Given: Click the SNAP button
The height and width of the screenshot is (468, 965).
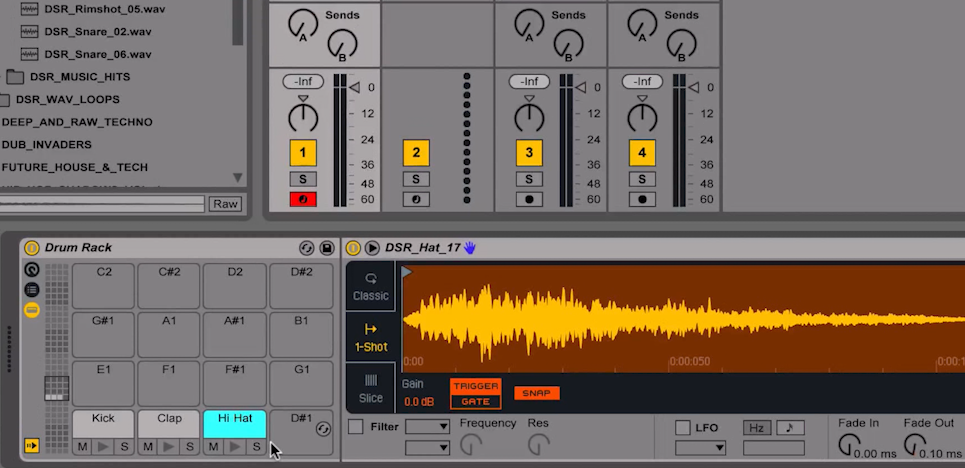Looking at the screenshot, I should click(537, 393).
